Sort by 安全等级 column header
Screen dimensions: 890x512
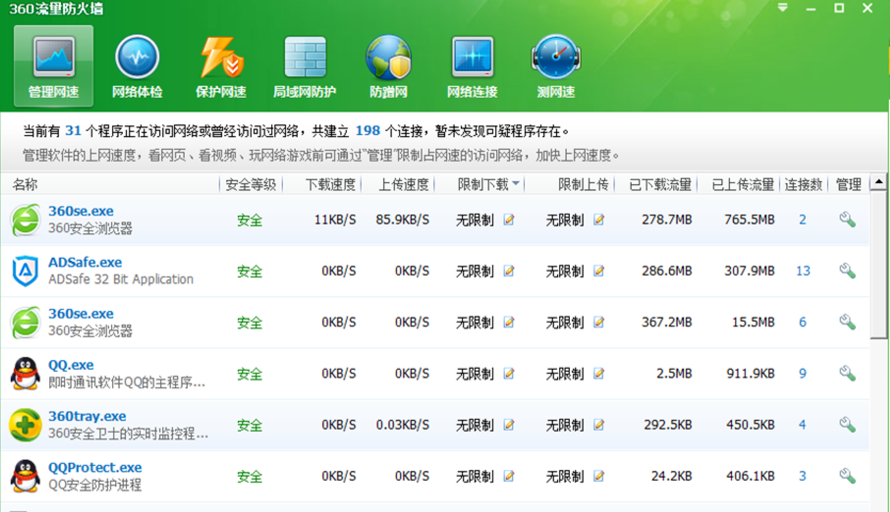click(x=250, y=184)
